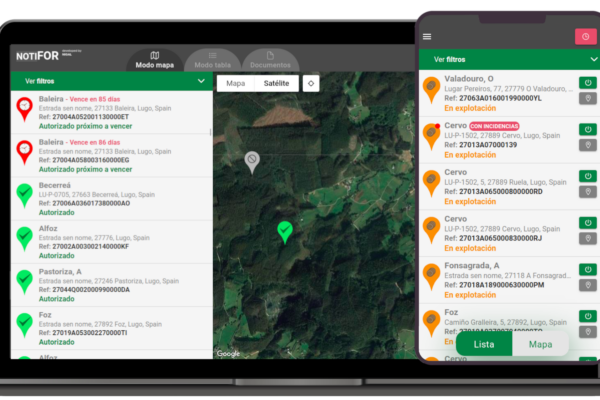Click red clock pin for Baleira 86 días
Screen dimensions: 600x400
pyautogui.click(x=24, y=152)
